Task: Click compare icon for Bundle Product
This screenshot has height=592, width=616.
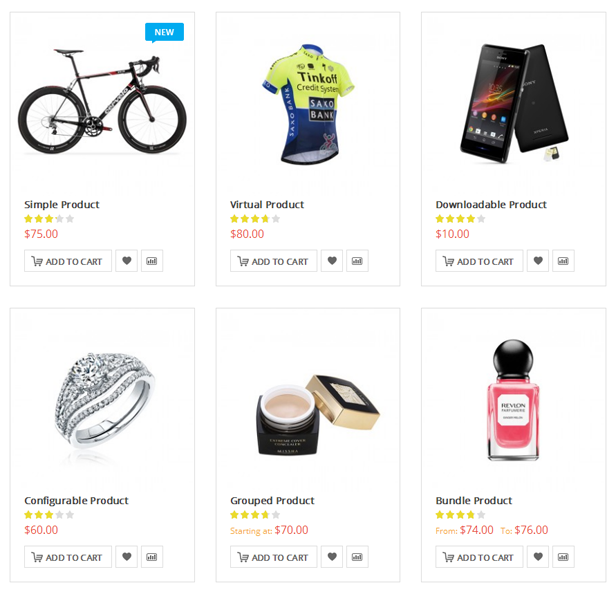Action: pos(563,557)
